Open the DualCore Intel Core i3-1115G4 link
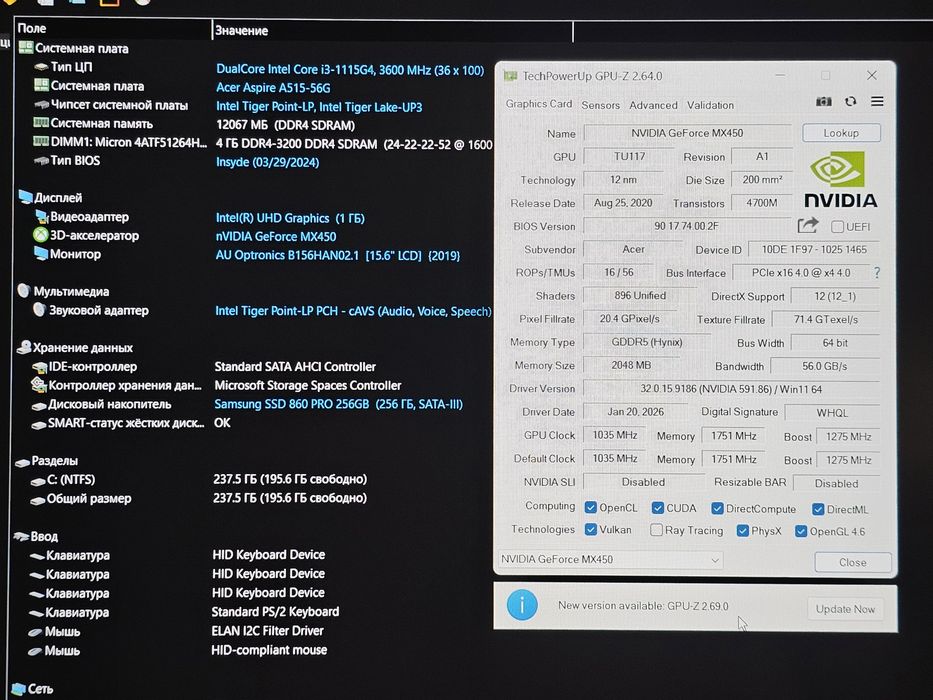This screenshot has width=933, height=700. coord(350,70)
